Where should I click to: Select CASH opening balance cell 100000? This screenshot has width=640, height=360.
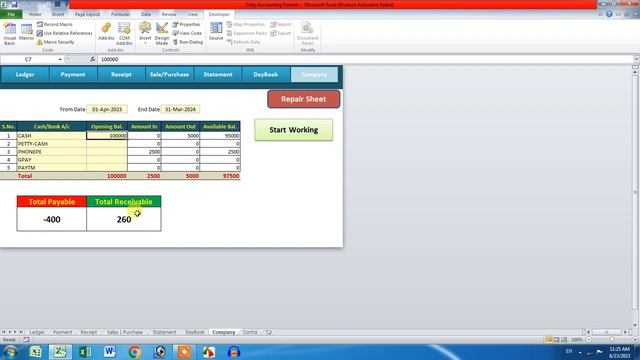107,136
